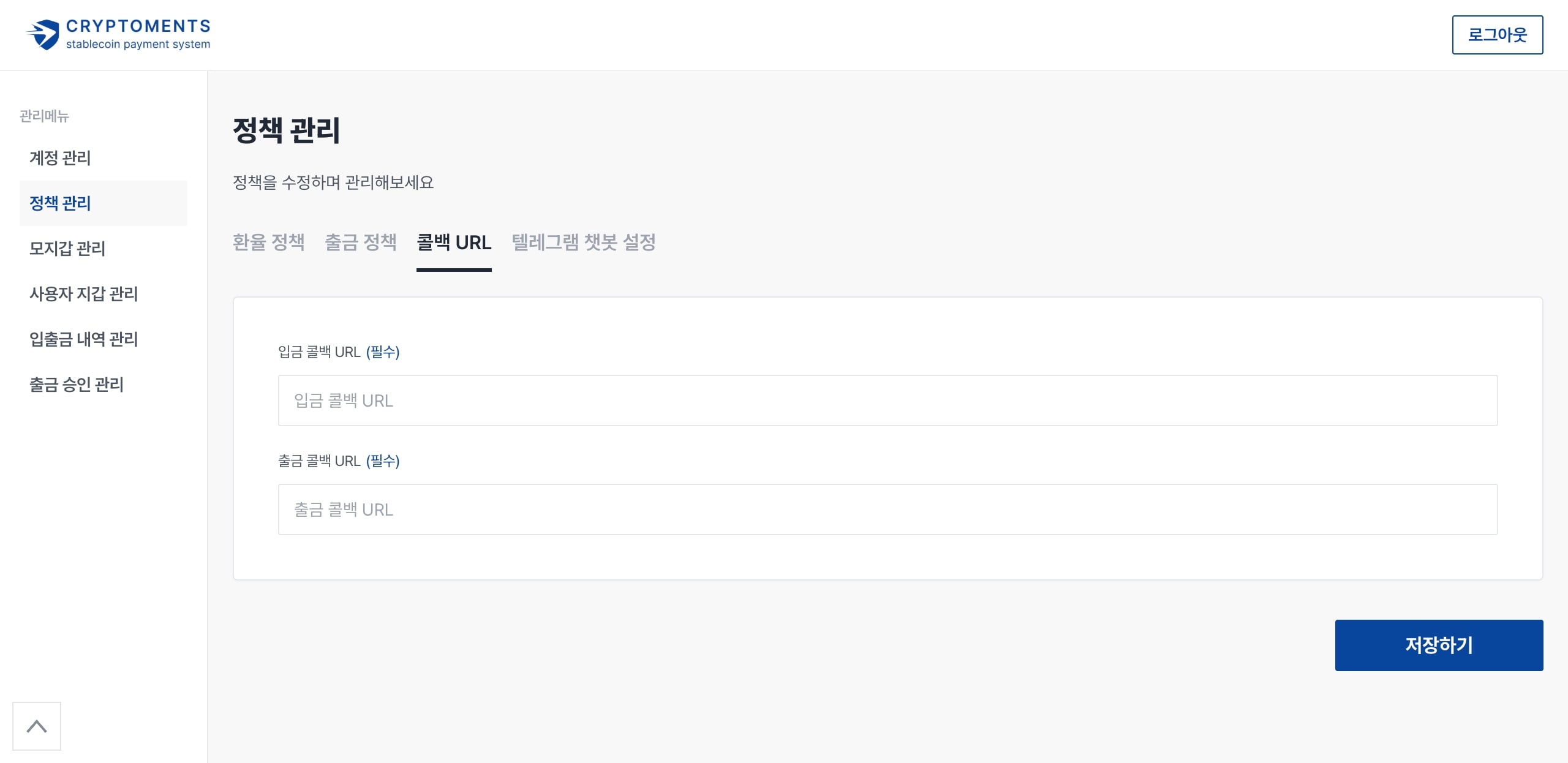Click the Cryptoments bird logo icon

[43, 35]
